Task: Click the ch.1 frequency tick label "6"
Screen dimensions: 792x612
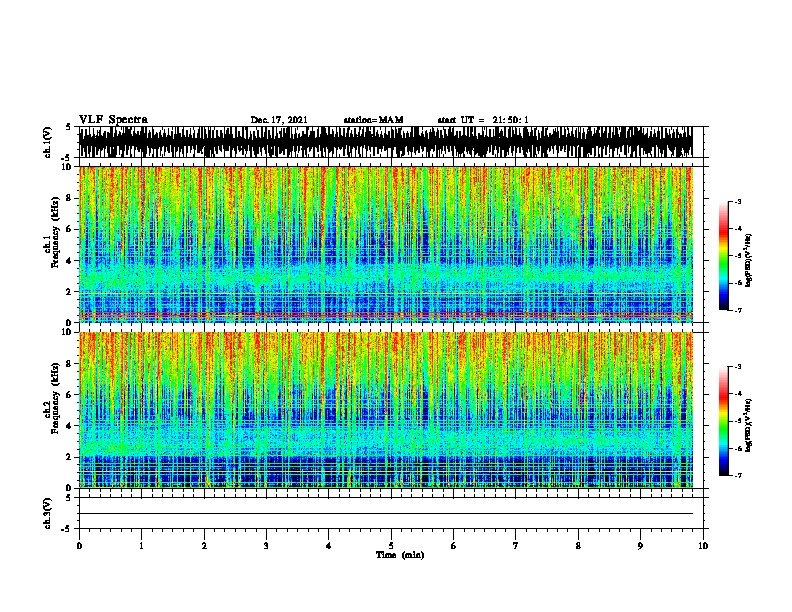Action: [x=70, y=229]
